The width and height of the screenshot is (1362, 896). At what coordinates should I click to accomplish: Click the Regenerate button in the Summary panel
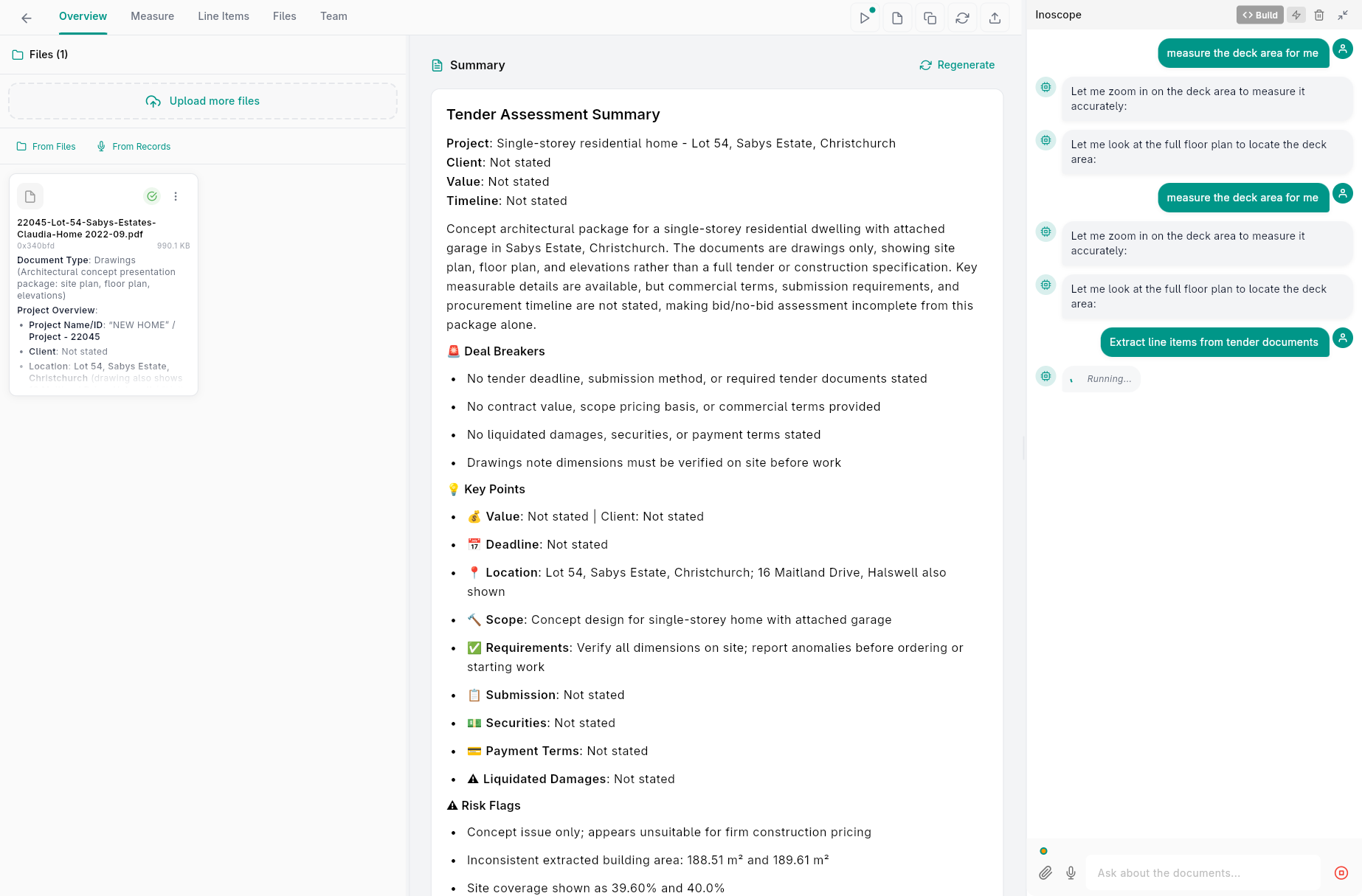coord(957,65)
